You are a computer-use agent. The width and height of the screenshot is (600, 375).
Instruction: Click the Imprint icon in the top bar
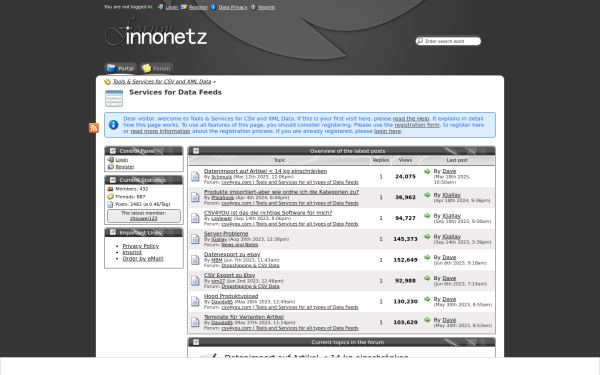pos(253,7)
